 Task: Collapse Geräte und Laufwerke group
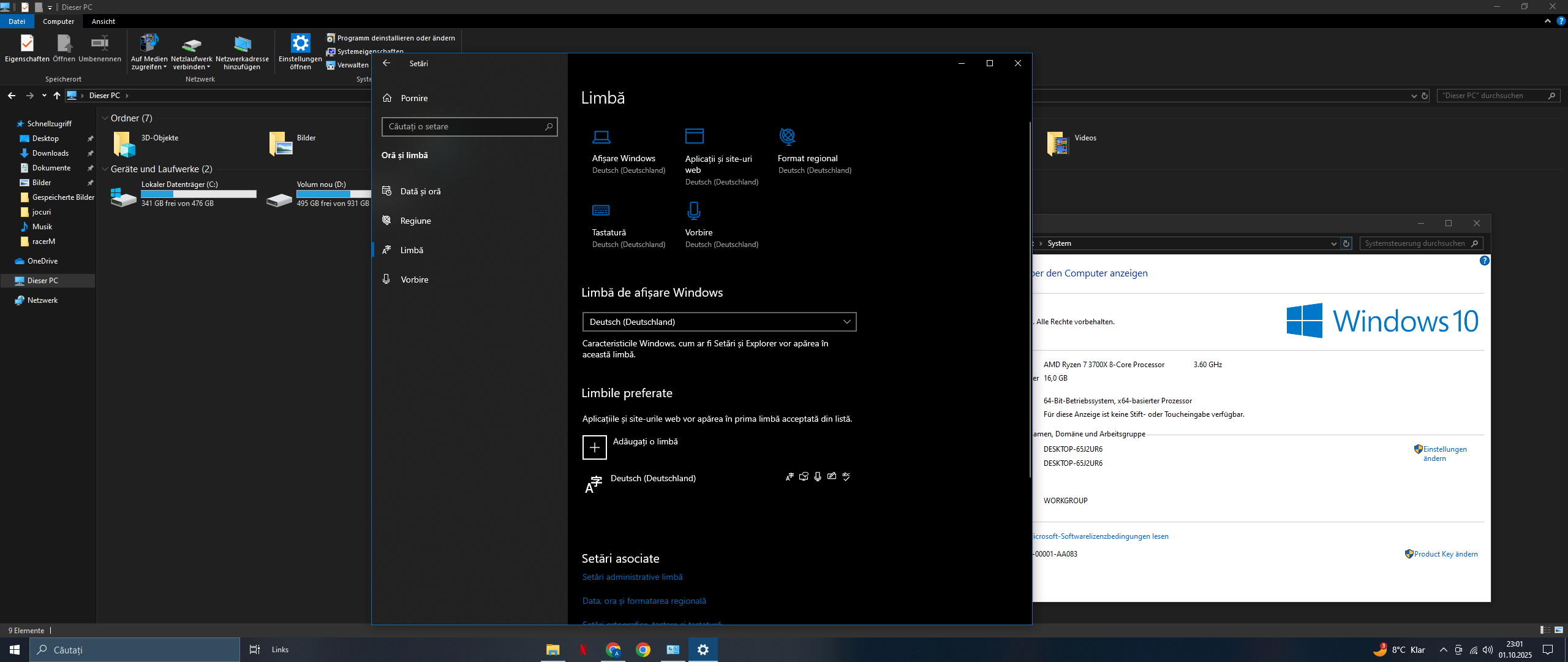click(105, 169)
